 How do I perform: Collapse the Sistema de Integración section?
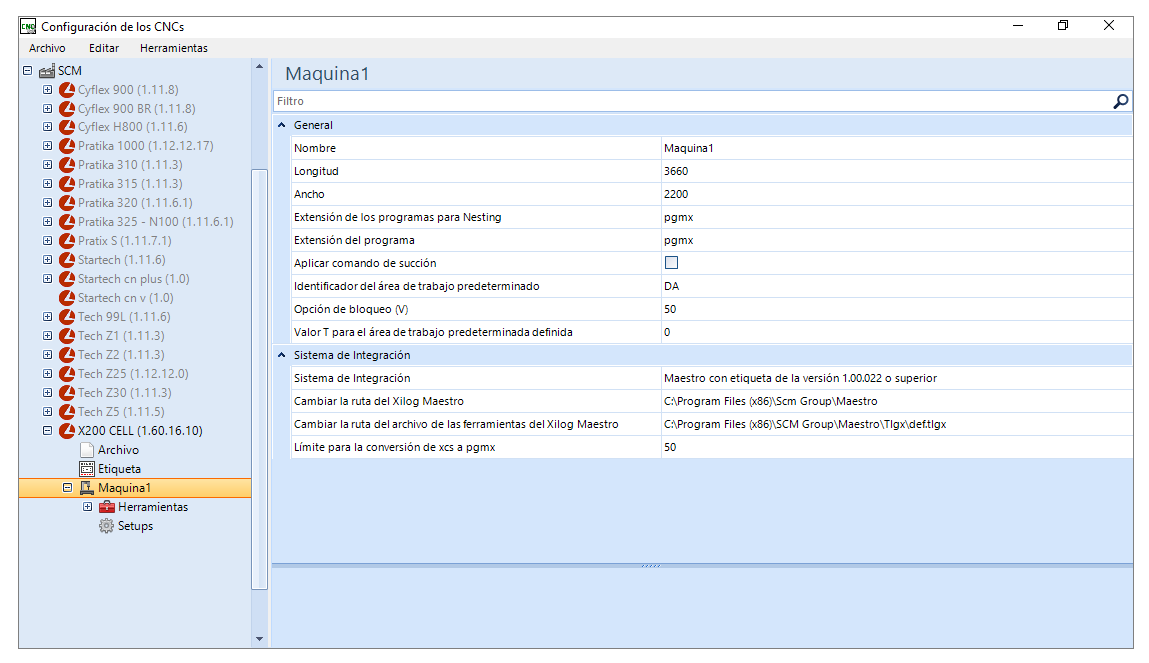pos(281,355)
